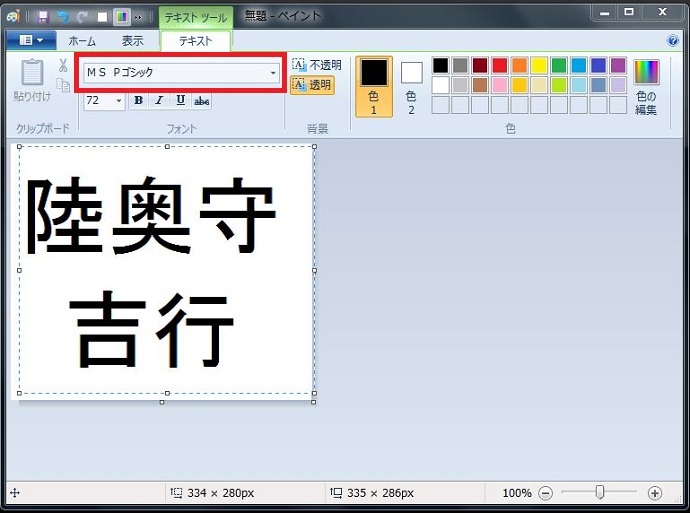Pick the brown color swatch

[x=480, y=85]
